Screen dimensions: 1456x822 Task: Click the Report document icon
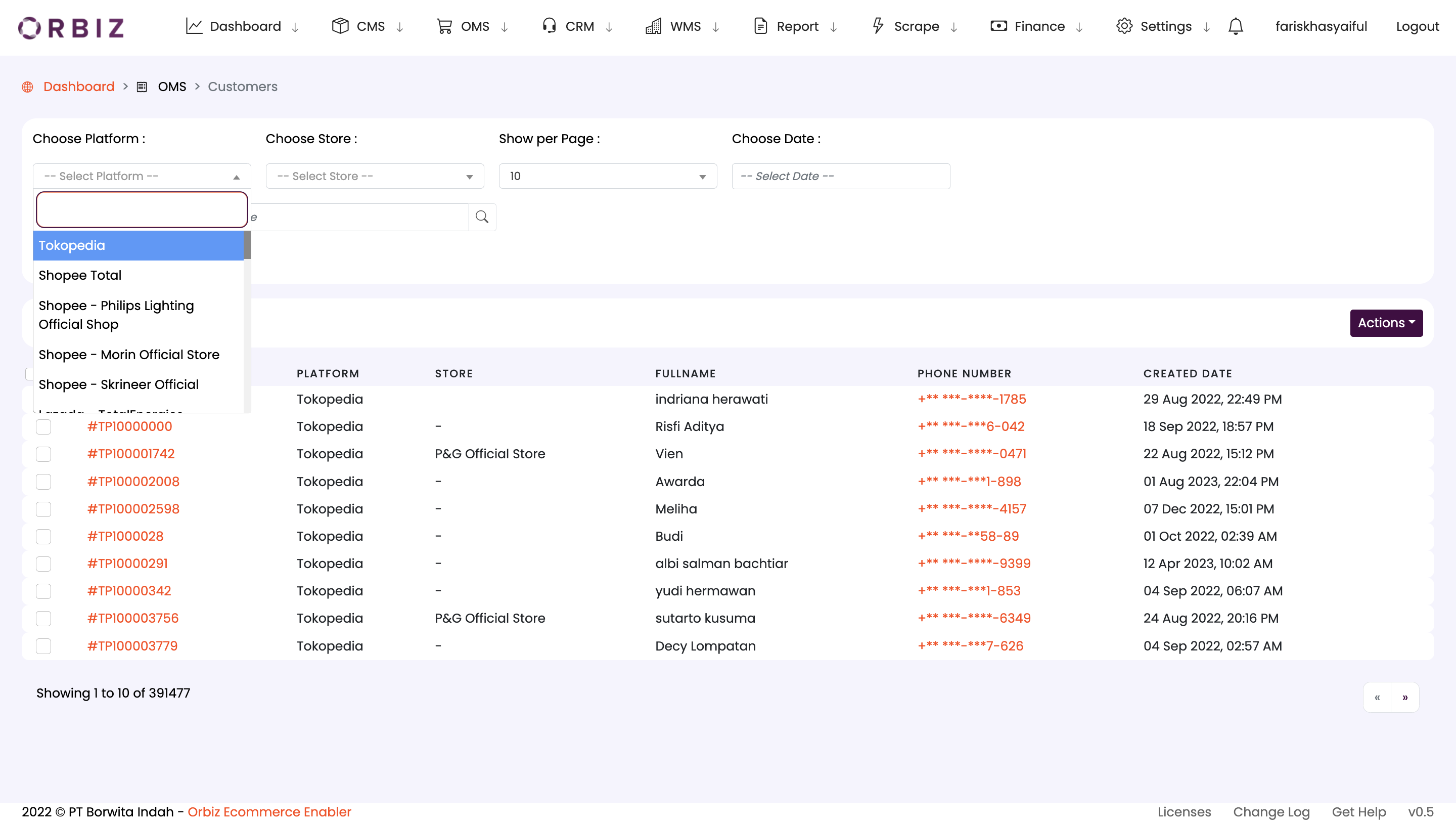pos(761,26)
